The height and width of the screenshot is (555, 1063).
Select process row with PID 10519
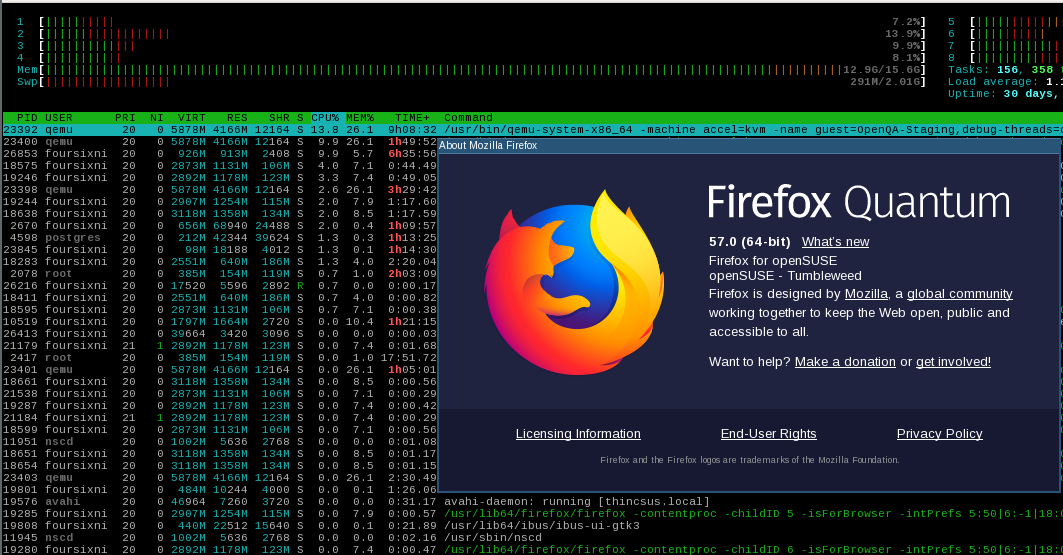point(220,321)
